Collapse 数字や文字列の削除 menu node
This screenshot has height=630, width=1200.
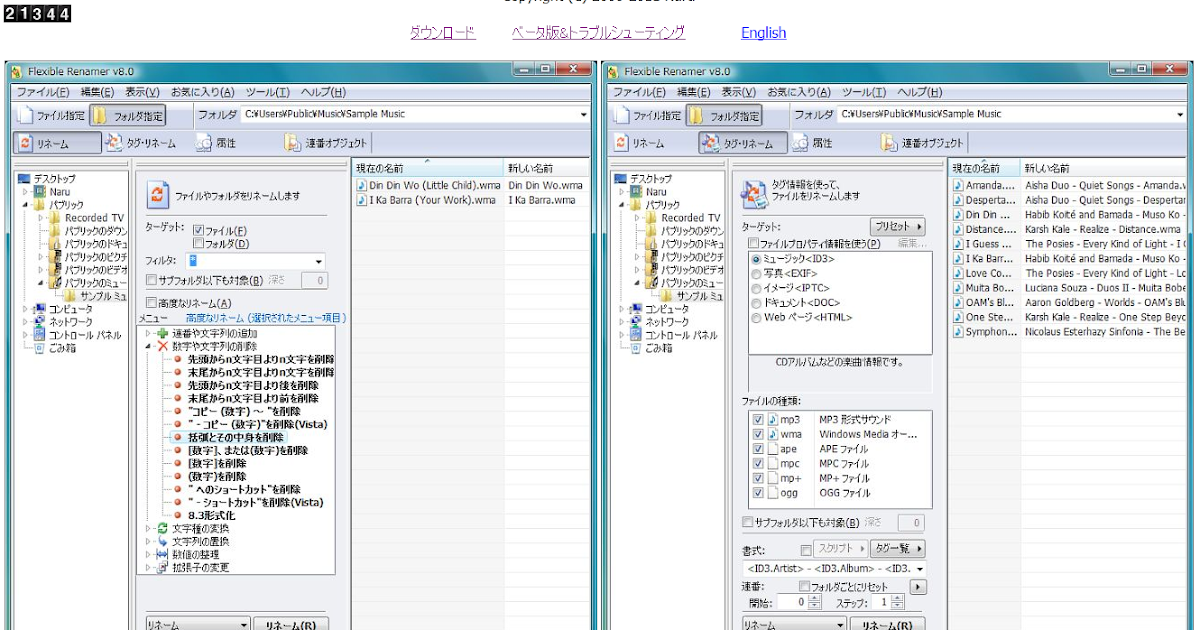(148, 346)
